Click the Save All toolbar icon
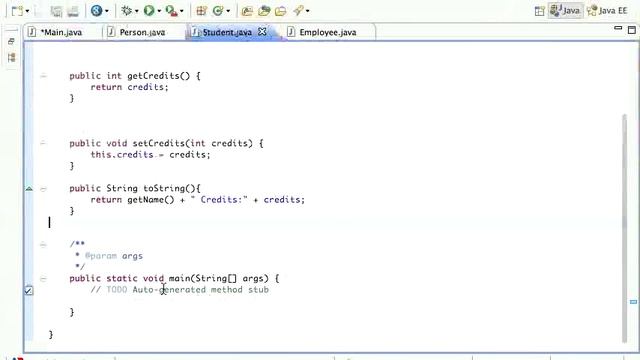Viewport: 640px width, 360px height. click(x=56, y=11)
